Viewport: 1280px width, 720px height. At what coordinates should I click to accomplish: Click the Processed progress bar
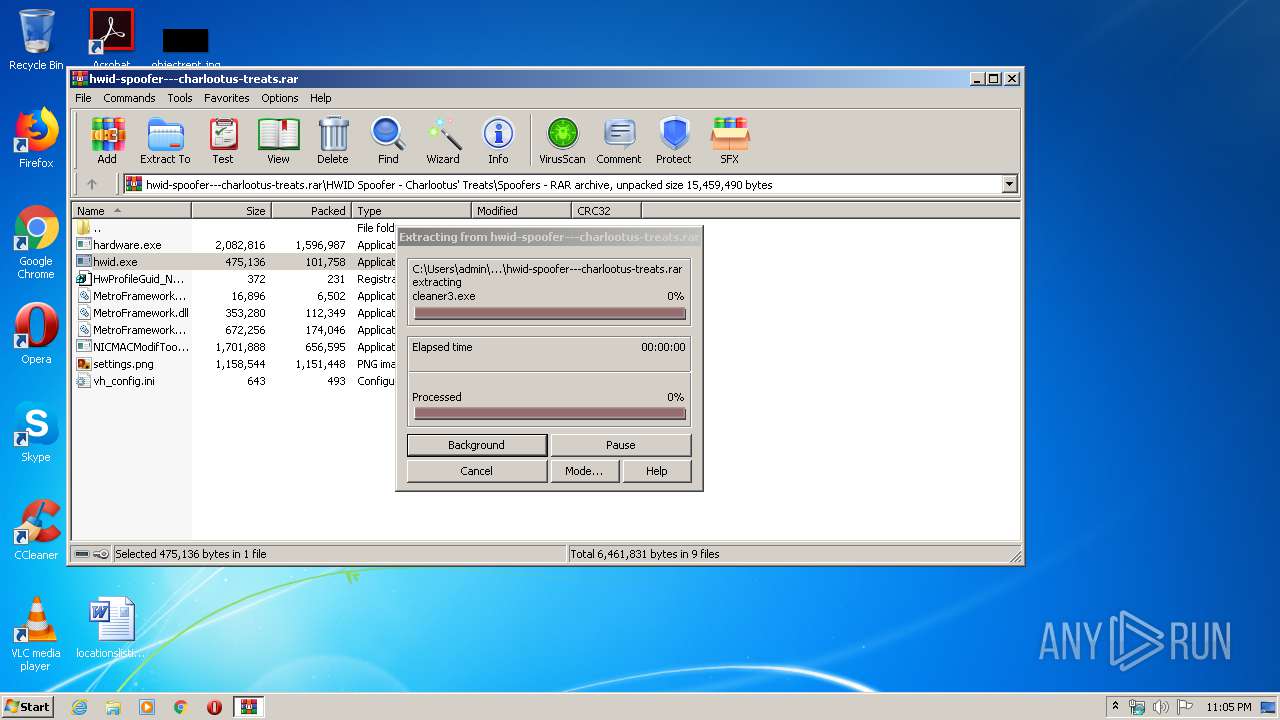click(x=549, y=414)
